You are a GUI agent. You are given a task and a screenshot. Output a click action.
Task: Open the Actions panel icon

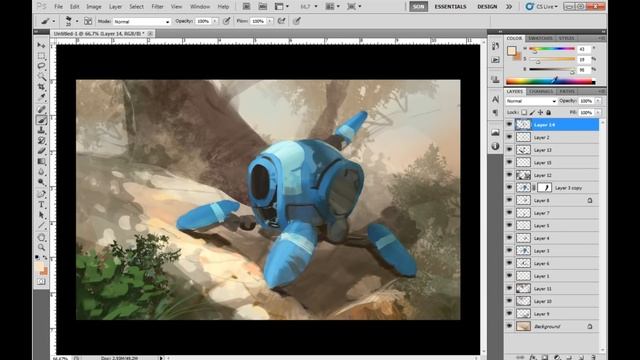(495, 60)
